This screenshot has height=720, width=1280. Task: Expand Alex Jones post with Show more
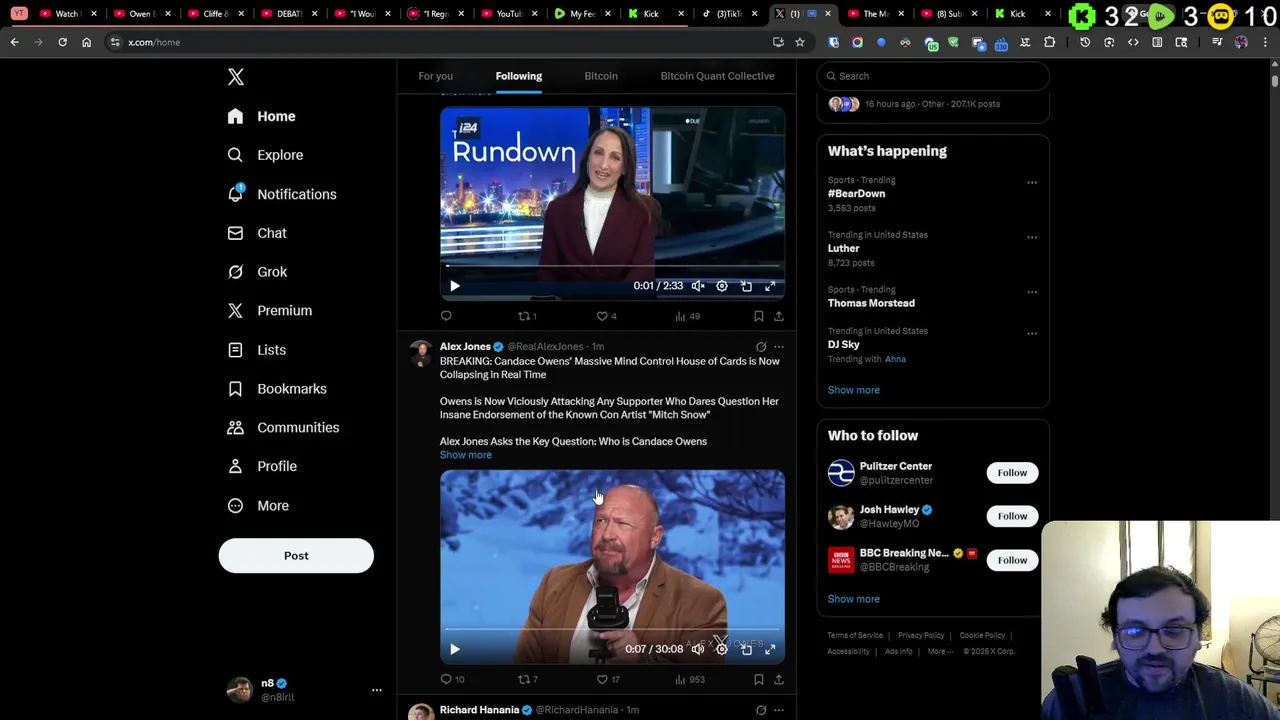(x=466, y=455)
